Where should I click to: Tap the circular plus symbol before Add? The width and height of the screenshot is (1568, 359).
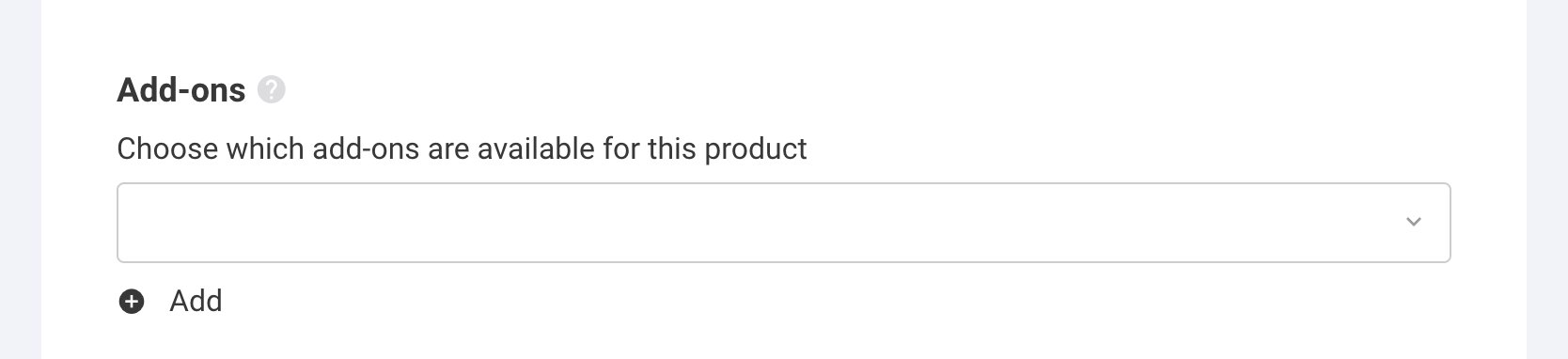coord(132,302)
